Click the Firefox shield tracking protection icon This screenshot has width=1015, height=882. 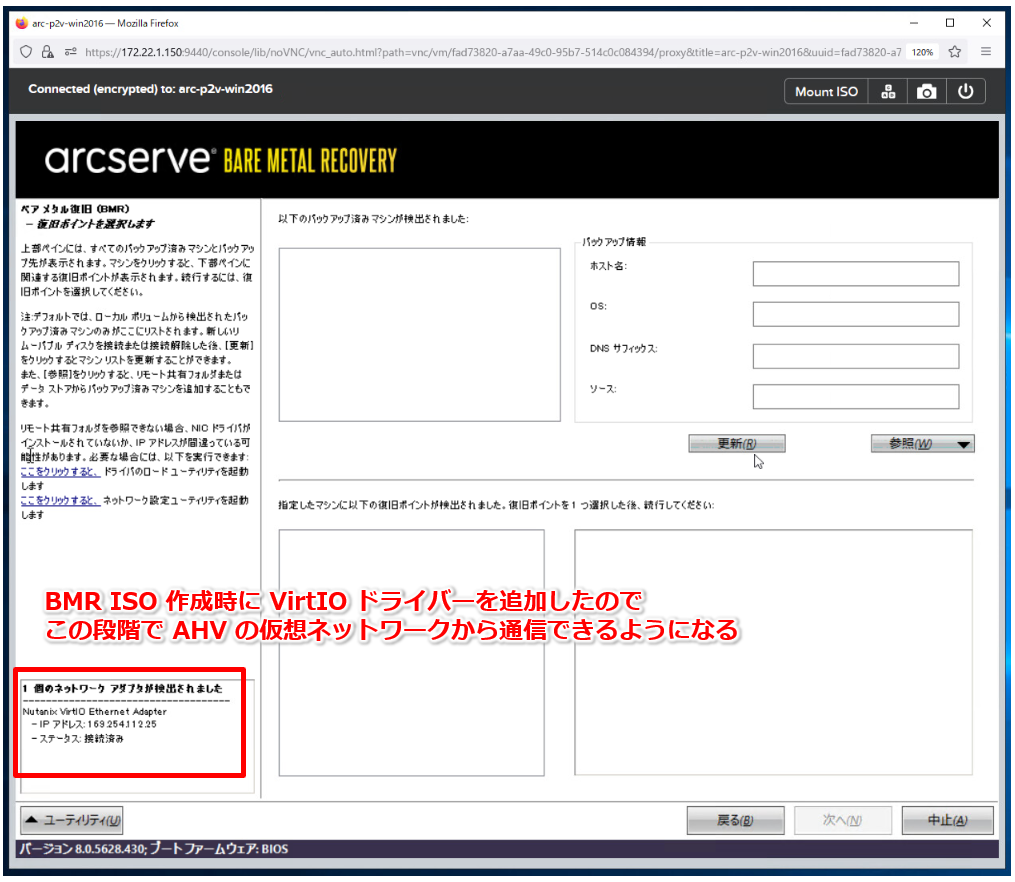[x=26, y=52]
